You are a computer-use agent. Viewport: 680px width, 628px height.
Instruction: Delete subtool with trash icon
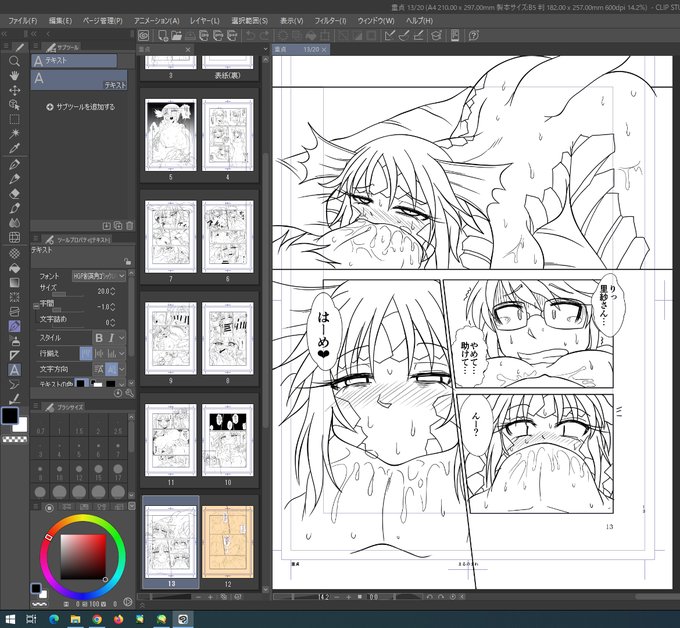pyautogui.click(x=129, y=226)
